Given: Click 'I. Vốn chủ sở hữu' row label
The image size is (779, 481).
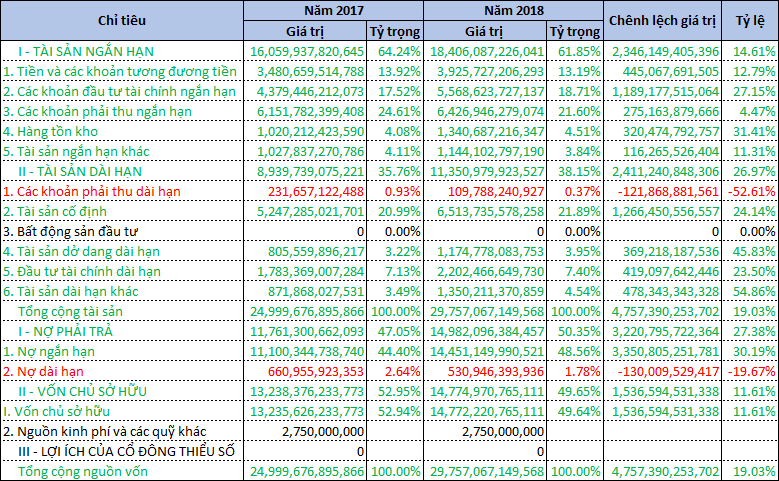Looking at the screenshot, I should tap(56, 411).
